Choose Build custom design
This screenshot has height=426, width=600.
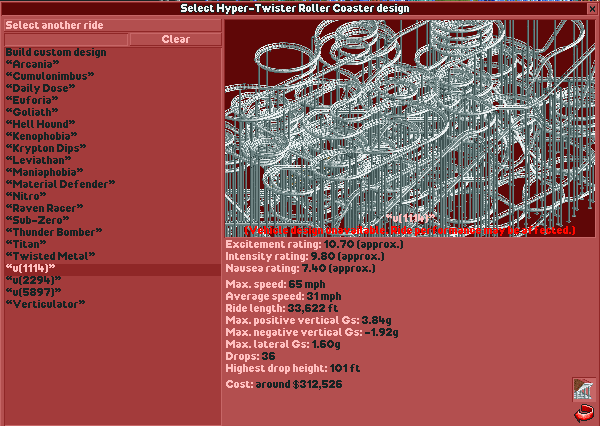(x=112, y=52)
